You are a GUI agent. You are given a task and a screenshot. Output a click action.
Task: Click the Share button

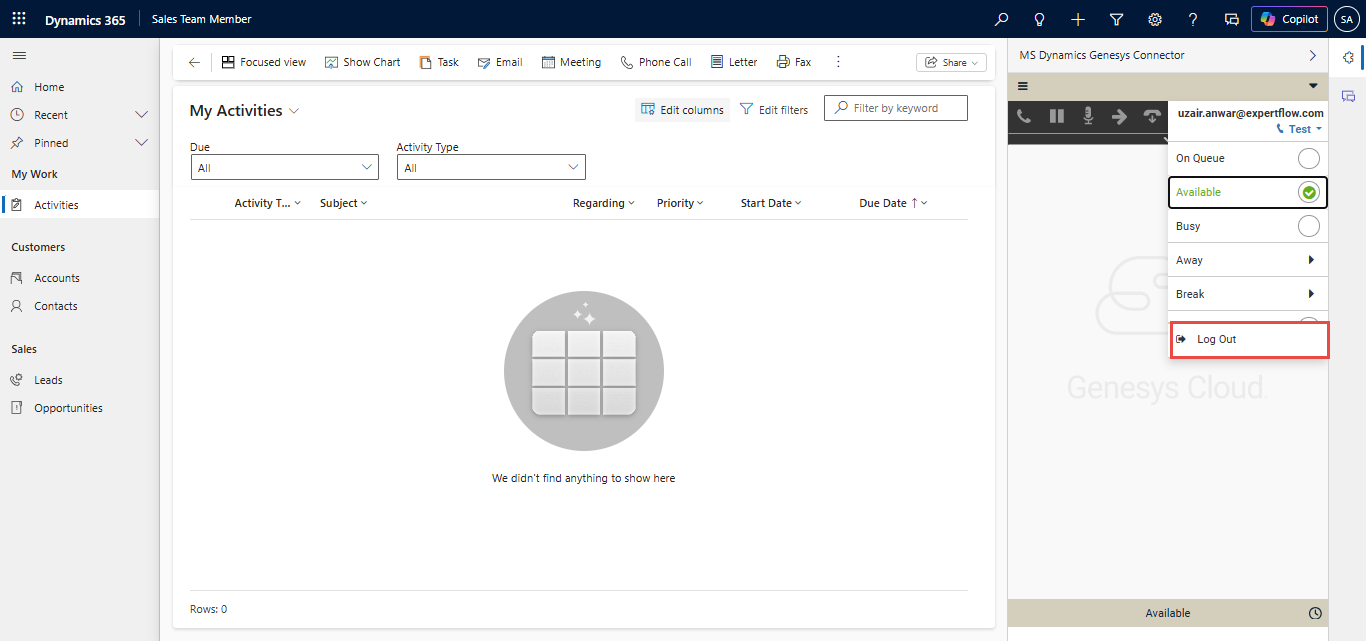click(x=951, y=62)
